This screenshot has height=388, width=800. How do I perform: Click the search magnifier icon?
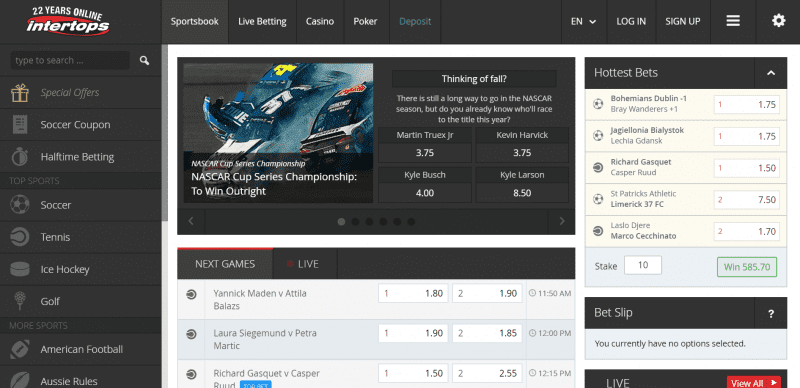click(144, 61)
